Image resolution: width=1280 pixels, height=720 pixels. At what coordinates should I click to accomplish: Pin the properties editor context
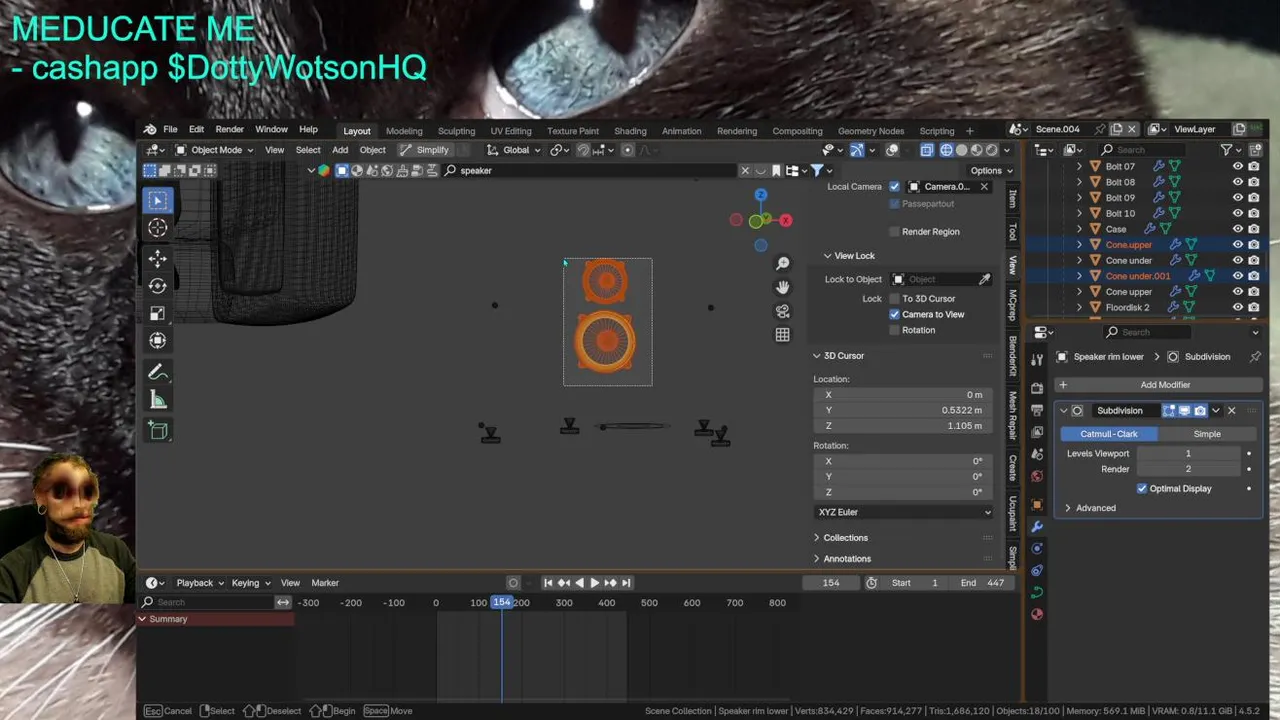[1255, 357]
